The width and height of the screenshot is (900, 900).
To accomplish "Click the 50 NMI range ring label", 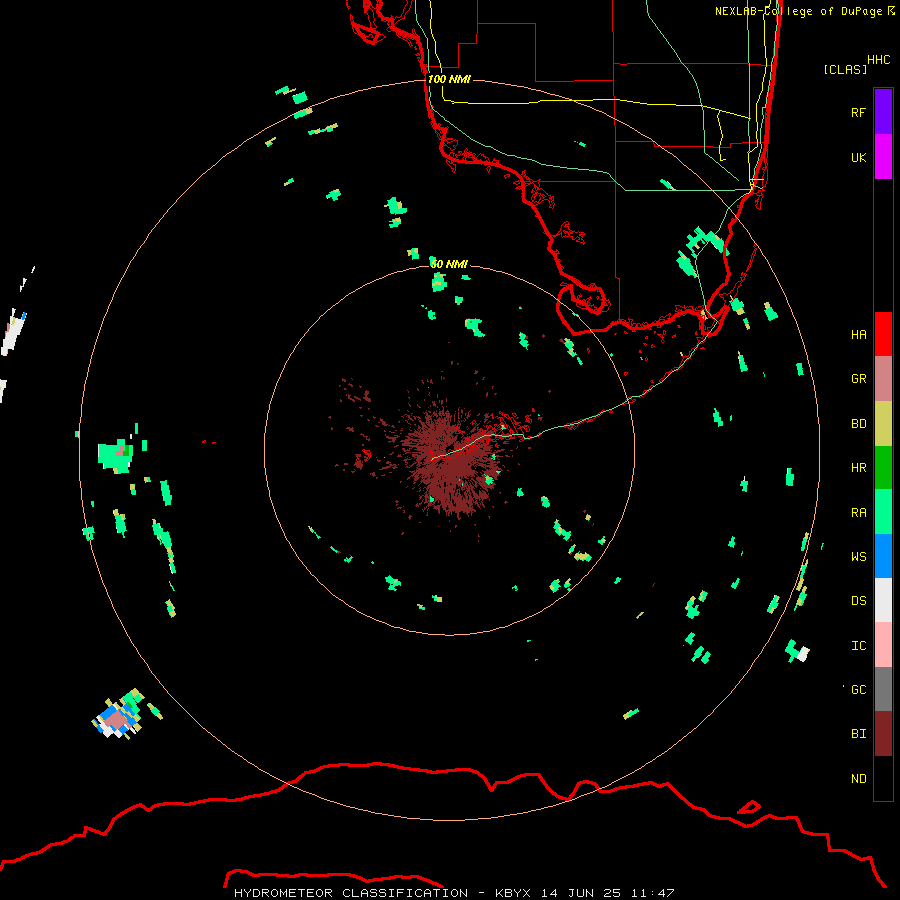I will (449, 264).
